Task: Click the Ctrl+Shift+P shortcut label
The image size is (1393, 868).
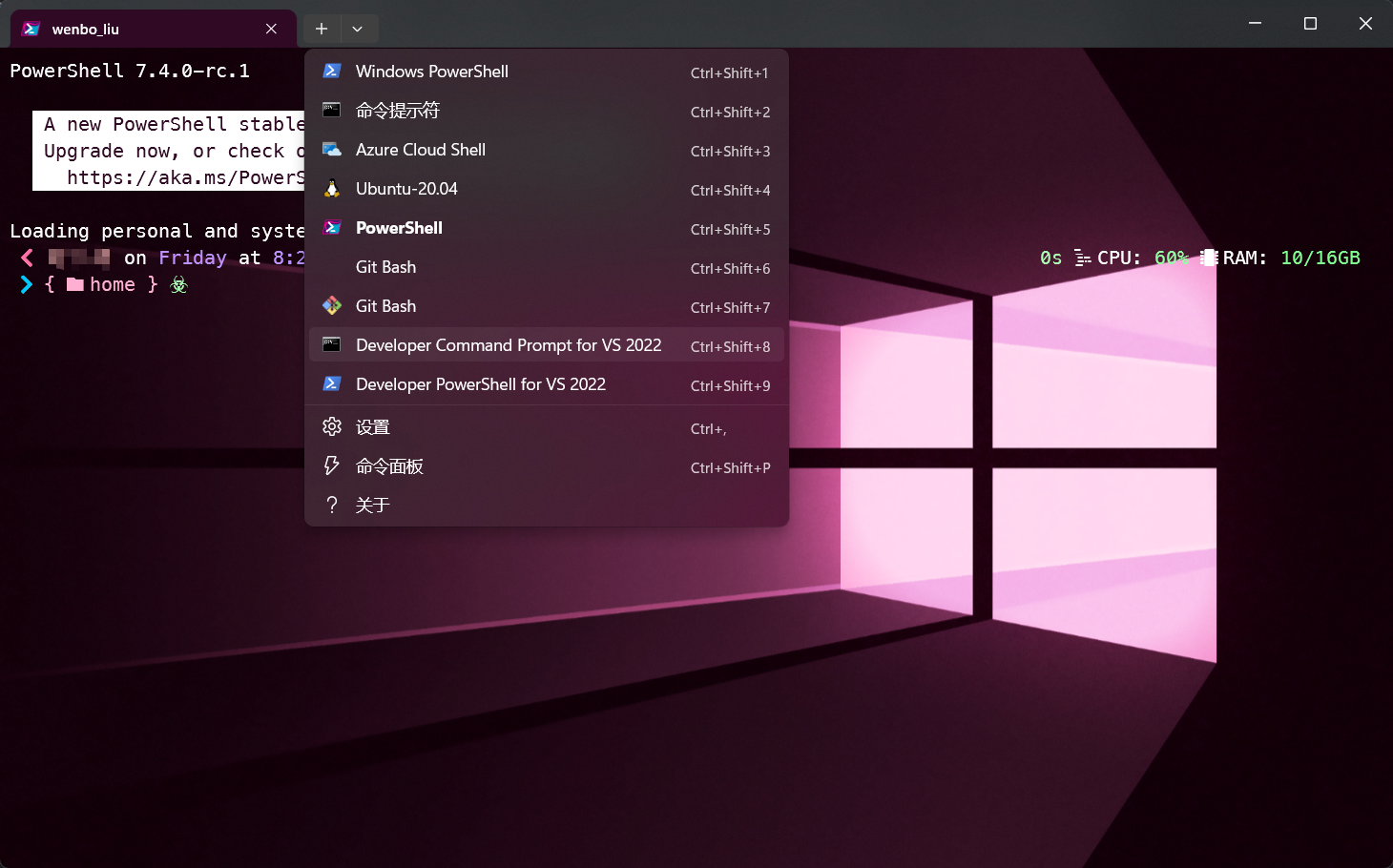Action: (x=730, y=467)
